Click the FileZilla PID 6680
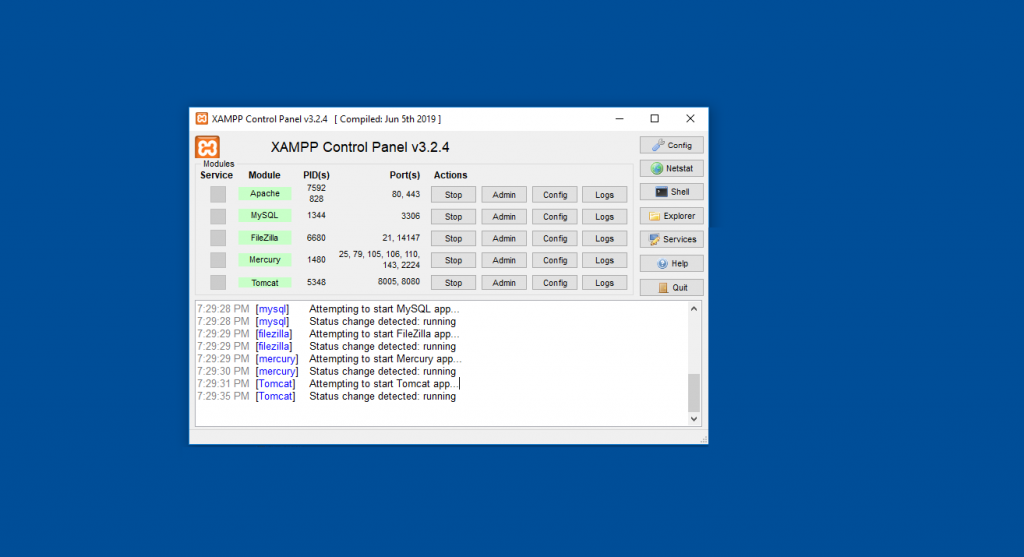The image size is (1024, 557). coord(316,238)
